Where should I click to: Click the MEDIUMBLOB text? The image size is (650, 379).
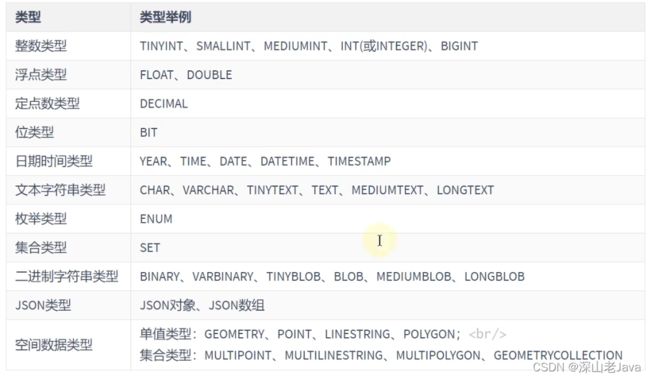click(x=414, y=277)
